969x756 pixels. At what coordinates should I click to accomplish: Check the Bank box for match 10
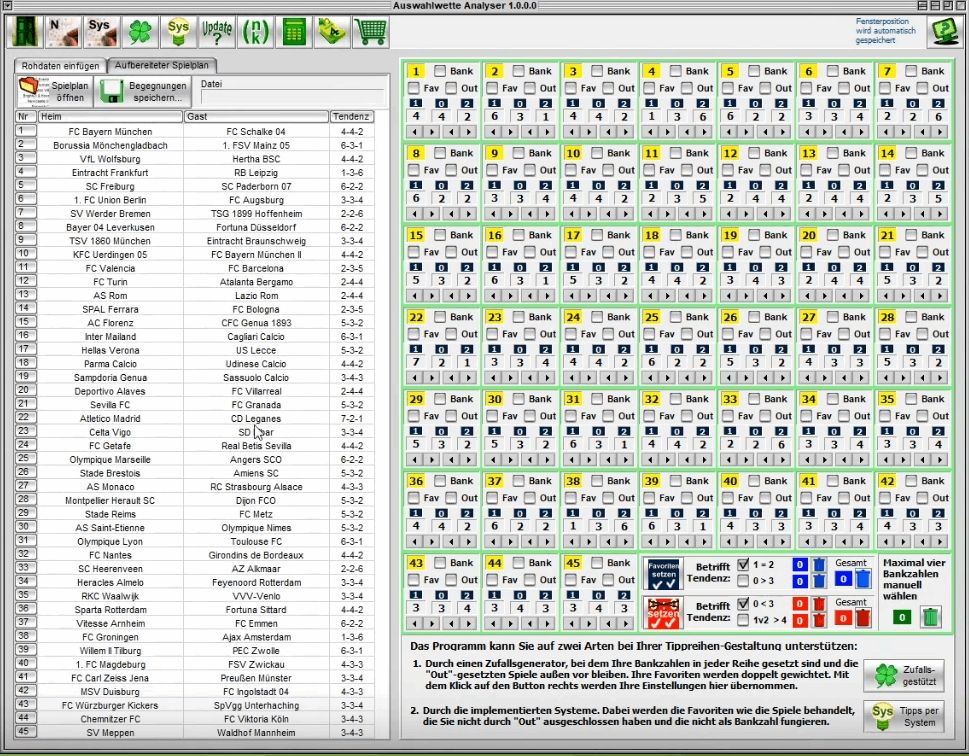pos(597,153)
